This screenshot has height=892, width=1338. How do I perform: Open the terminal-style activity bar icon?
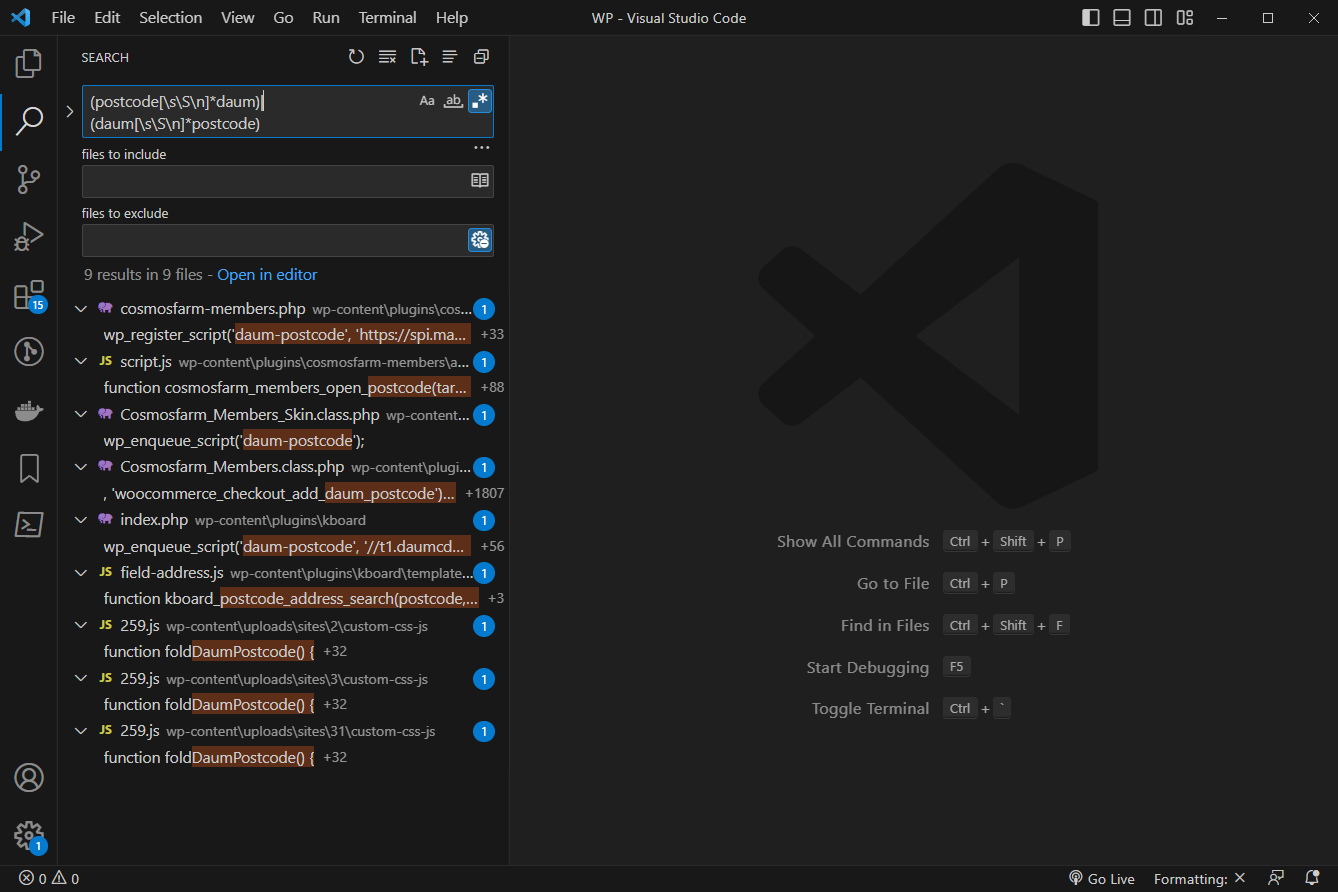tap(29, 525)
